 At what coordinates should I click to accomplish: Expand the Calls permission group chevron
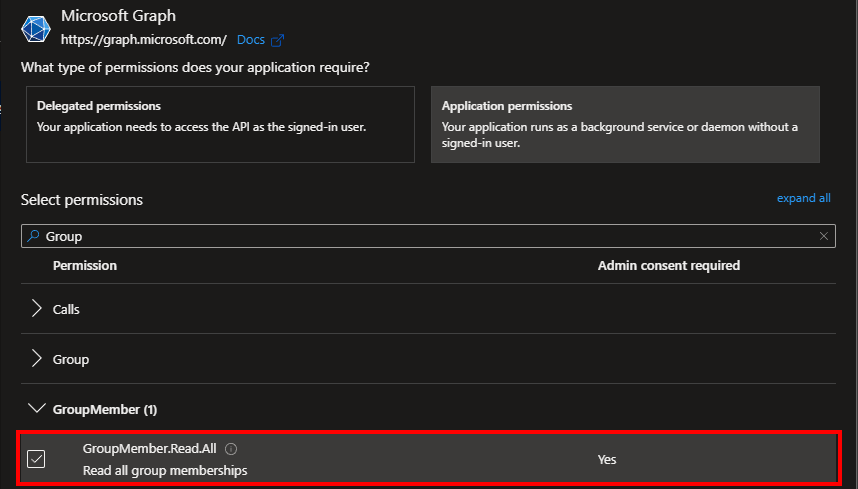(37, 309)
